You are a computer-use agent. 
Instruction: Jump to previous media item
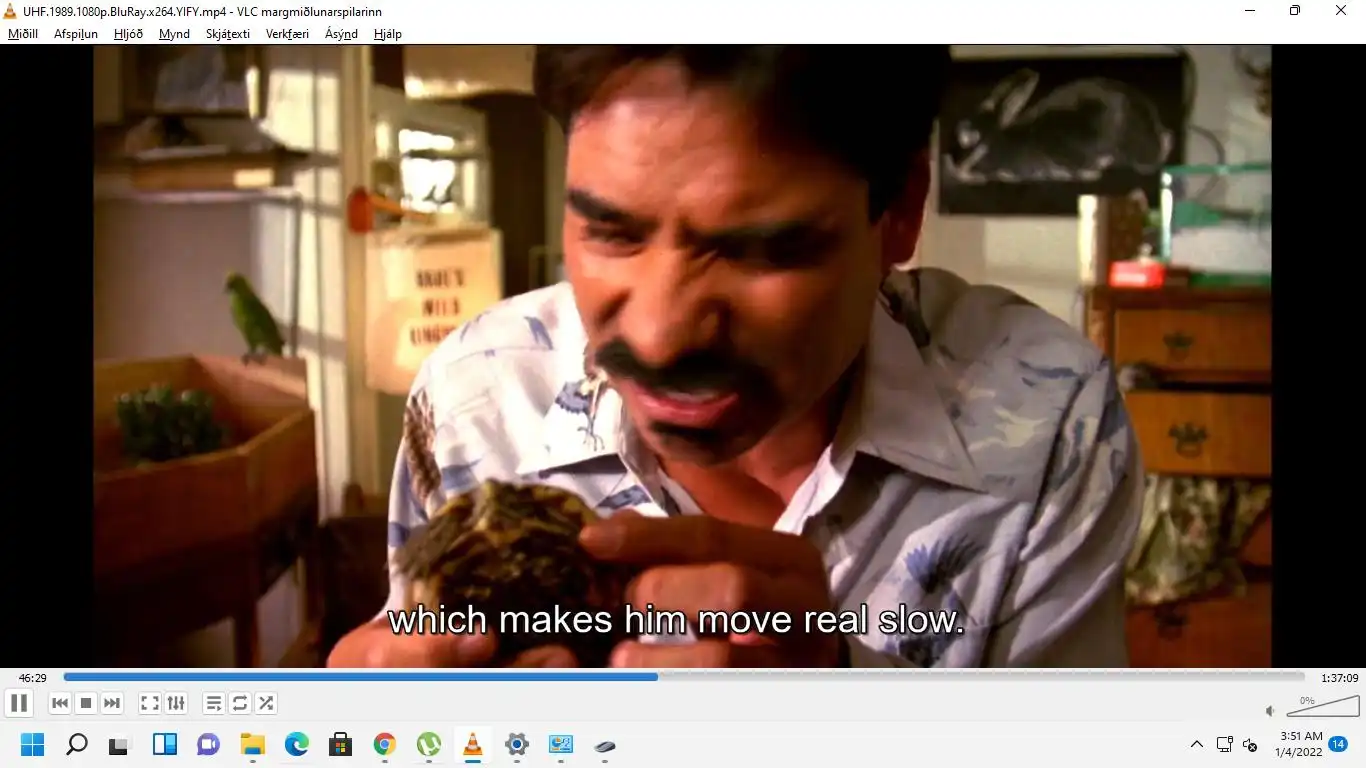(60, 703)
